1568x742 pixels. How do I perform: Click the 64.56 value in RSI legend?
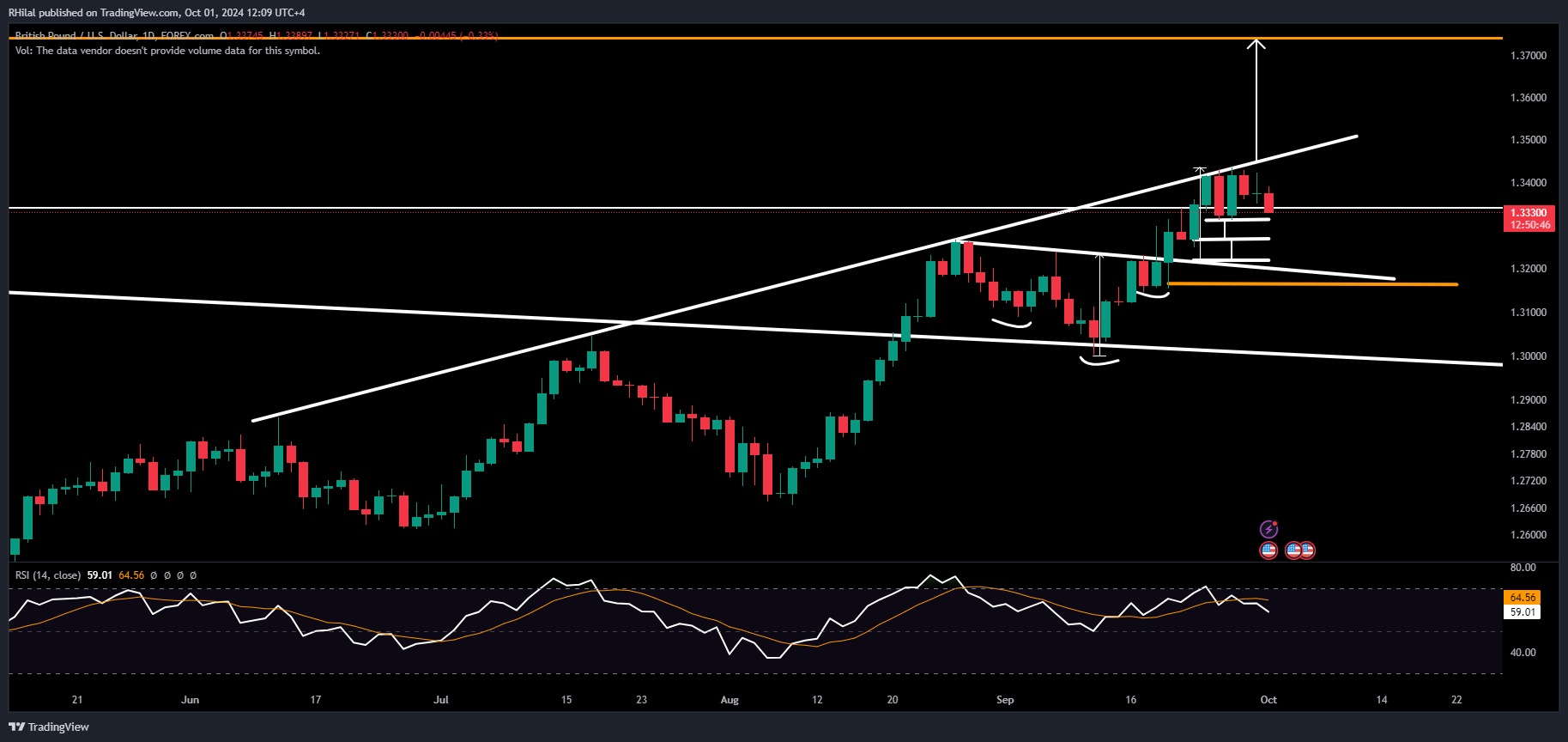tap(131, 575)
